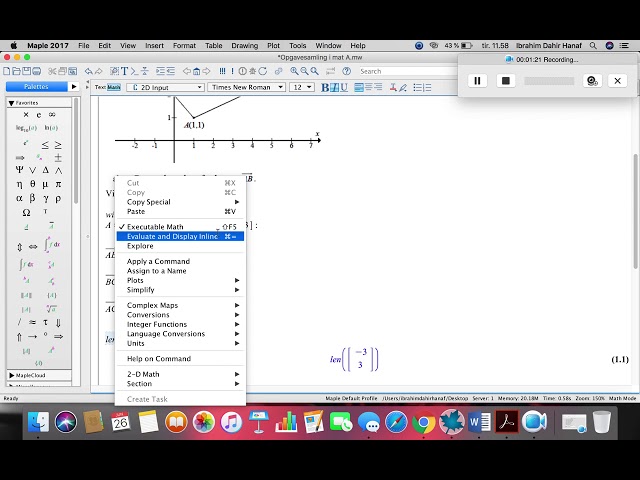Image resolution: width=640 pixels, height=480 pixels.
Task: Click the plus-minus symbol in the palette
Action: click(x=58, y=157)
